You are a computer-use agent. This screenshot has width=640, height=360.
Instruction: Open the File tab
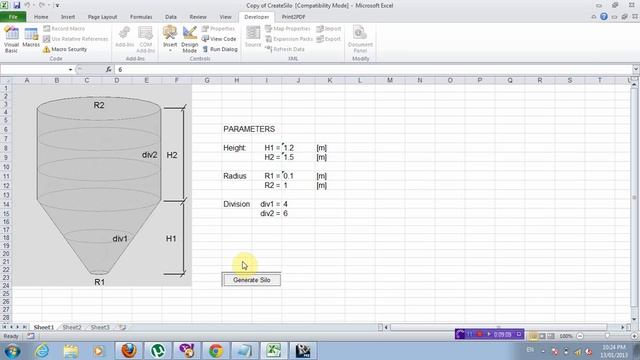[x=13, y=17]
